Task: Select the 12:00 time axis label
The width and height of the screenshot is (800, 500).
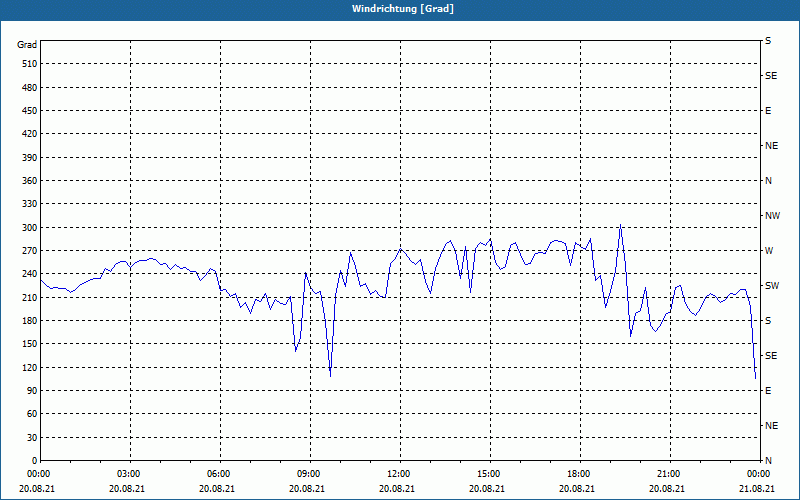Action: click(x=398, y=474)
